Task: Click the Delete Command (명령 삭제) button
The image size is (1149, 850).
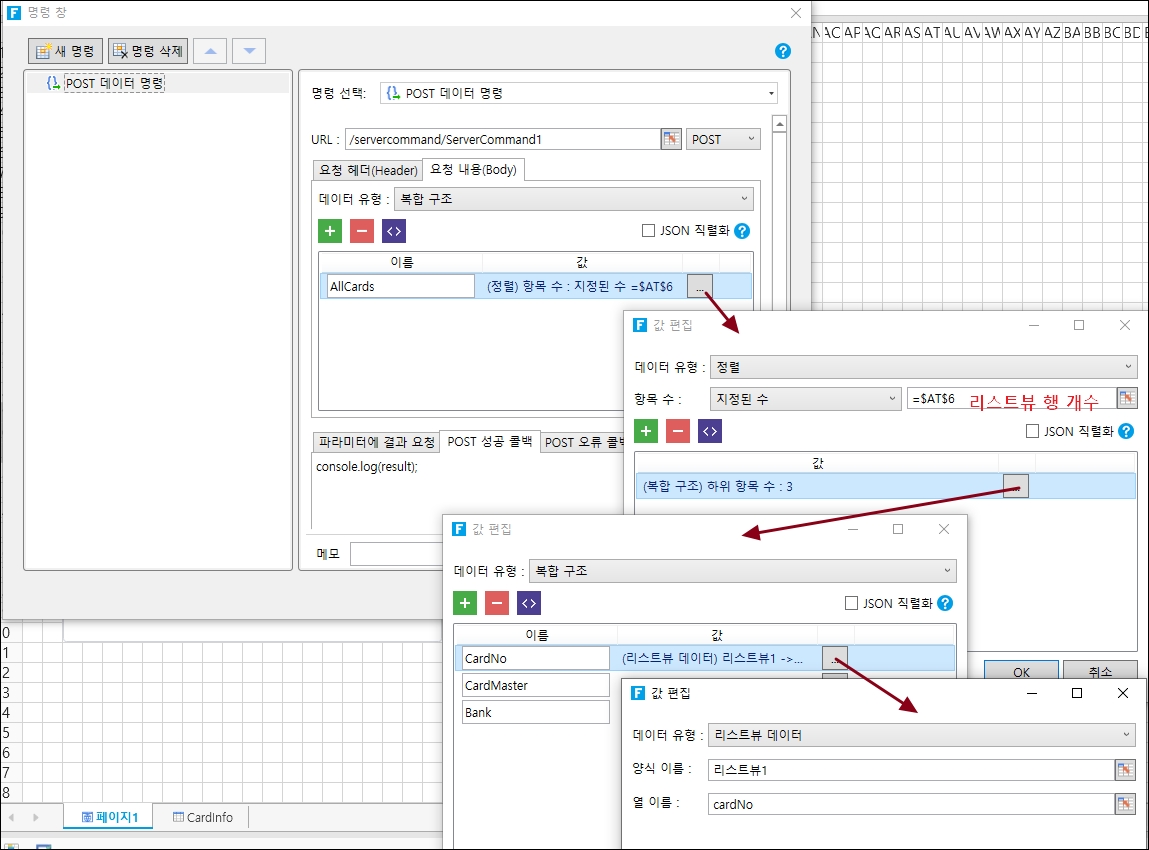Action: tap(148, 51)
